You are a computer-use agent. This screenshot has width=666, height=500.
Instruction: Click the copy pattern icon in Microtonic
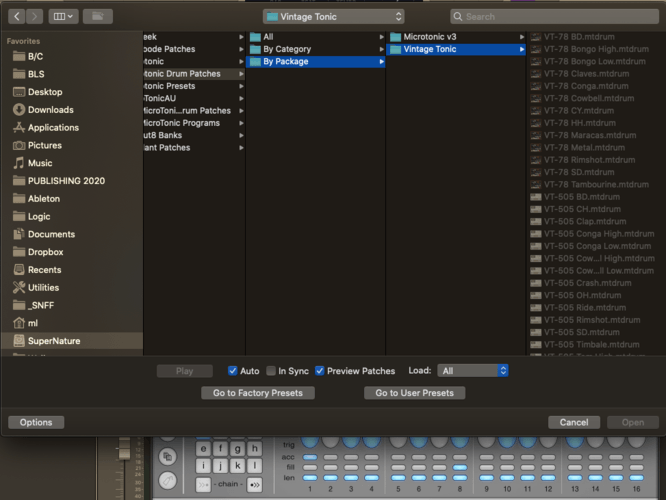coord(168,457)
